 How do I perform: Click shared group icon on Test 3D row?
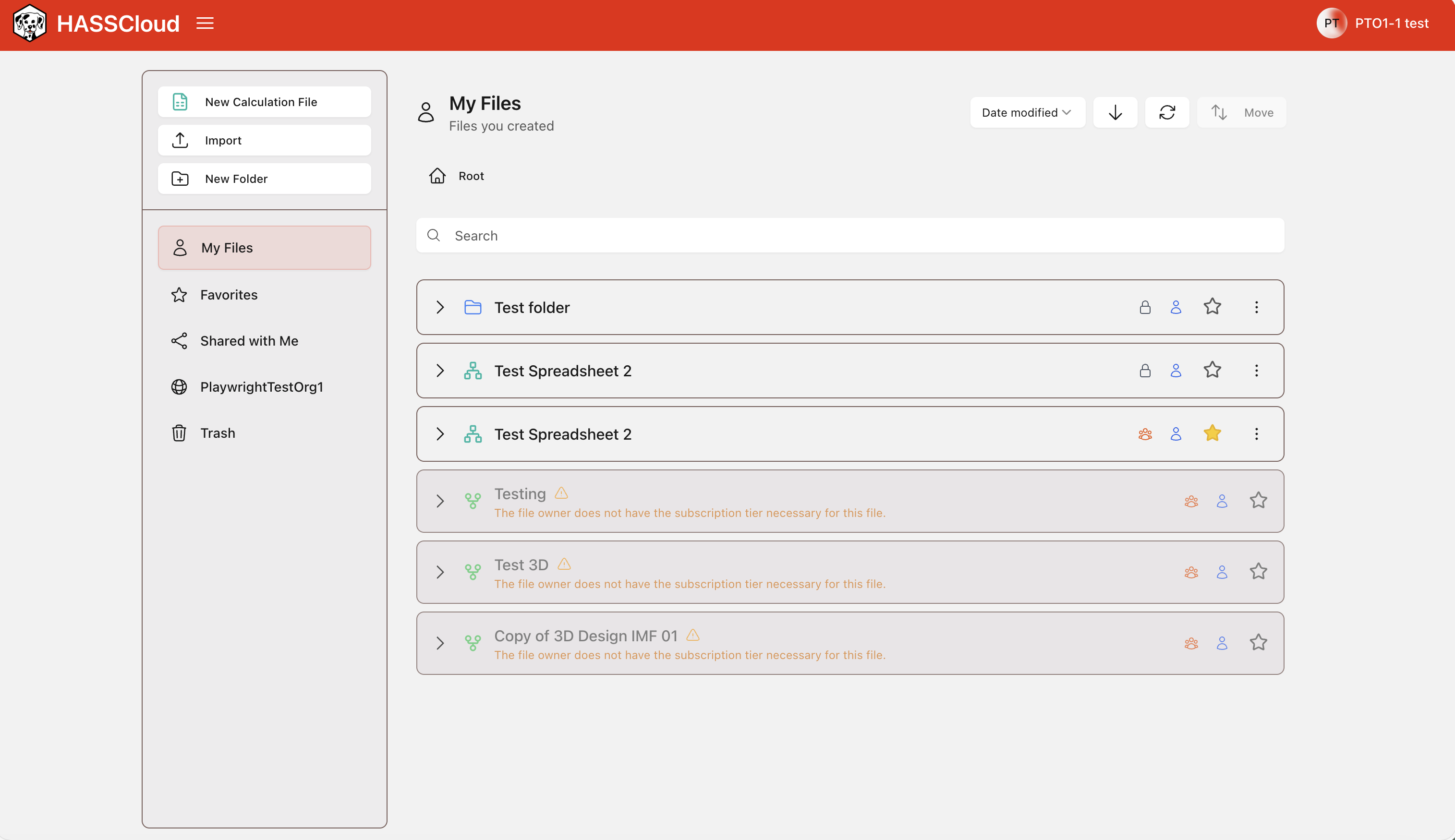click(x=1191, y=572)
